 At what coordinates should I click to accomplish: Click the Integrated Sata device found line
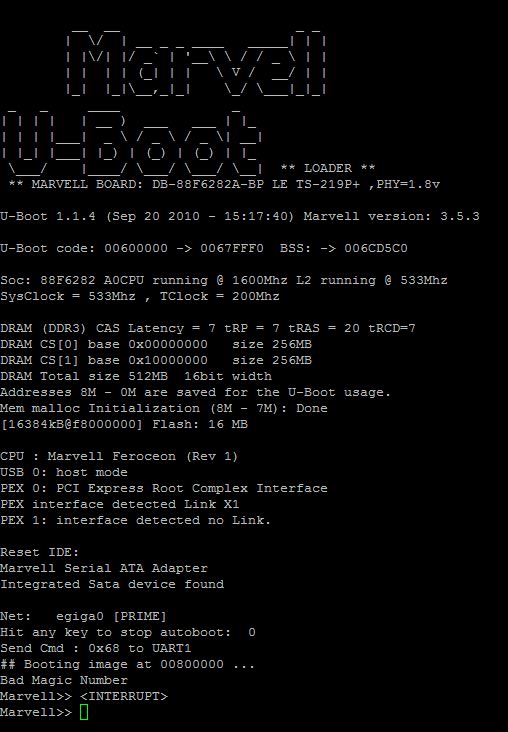coord(112,584)
